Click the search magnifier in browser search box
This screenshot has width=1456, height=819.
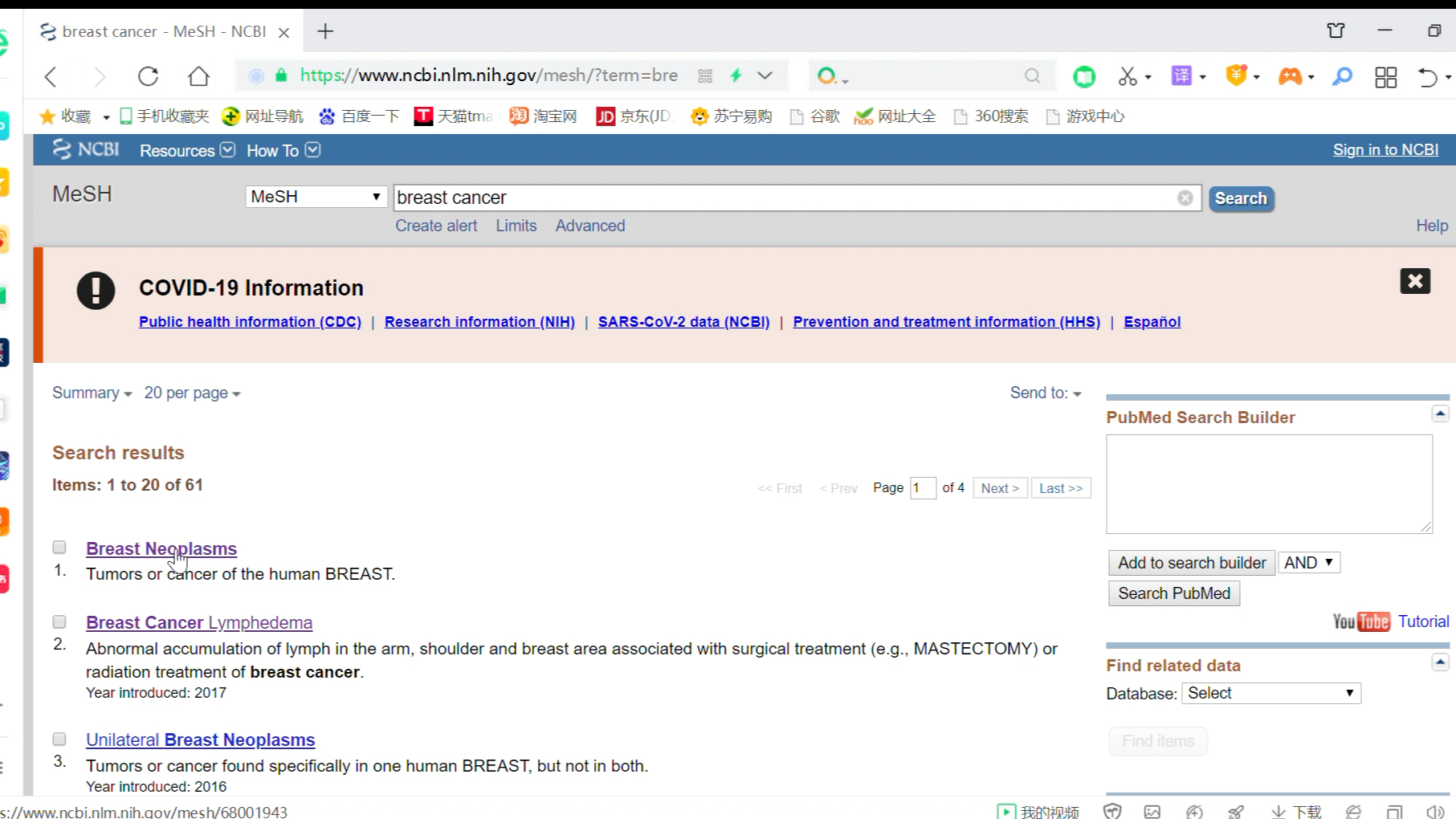(x=1033, y=76)
